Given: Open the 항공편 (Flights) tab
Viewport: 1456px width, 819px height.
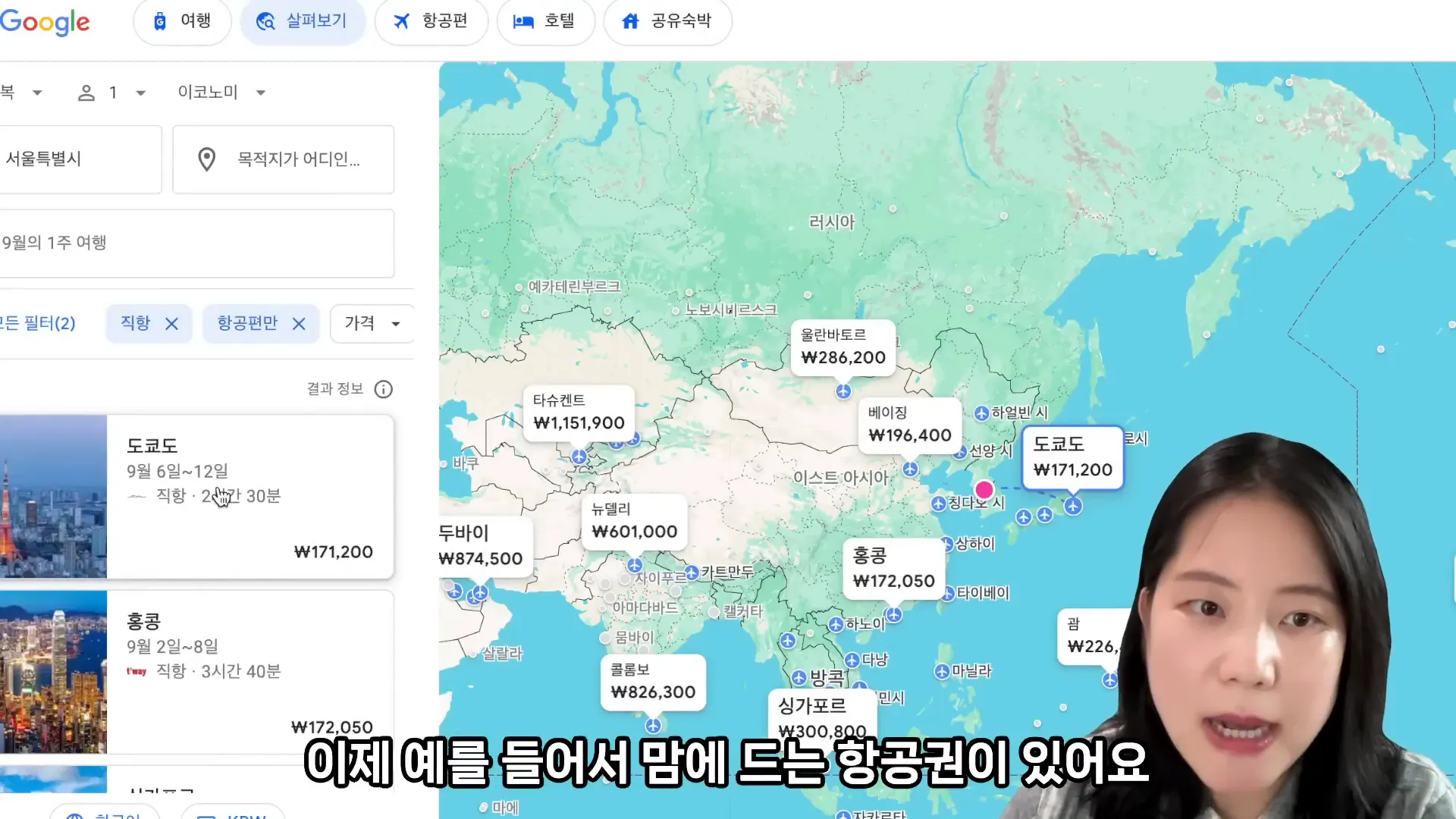Looking at the screenshot, I should tap(431, 21).
